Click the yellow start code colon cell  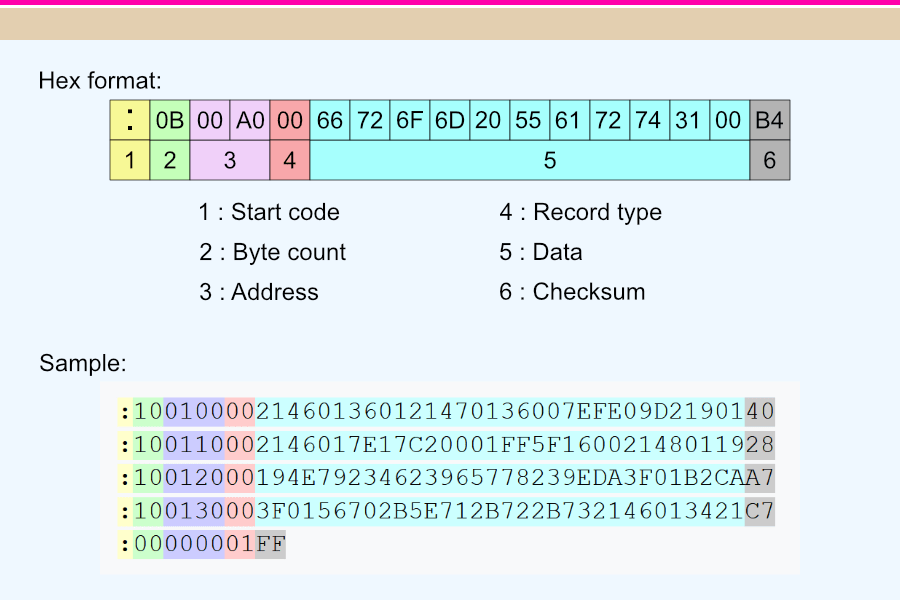click(129, 119)
